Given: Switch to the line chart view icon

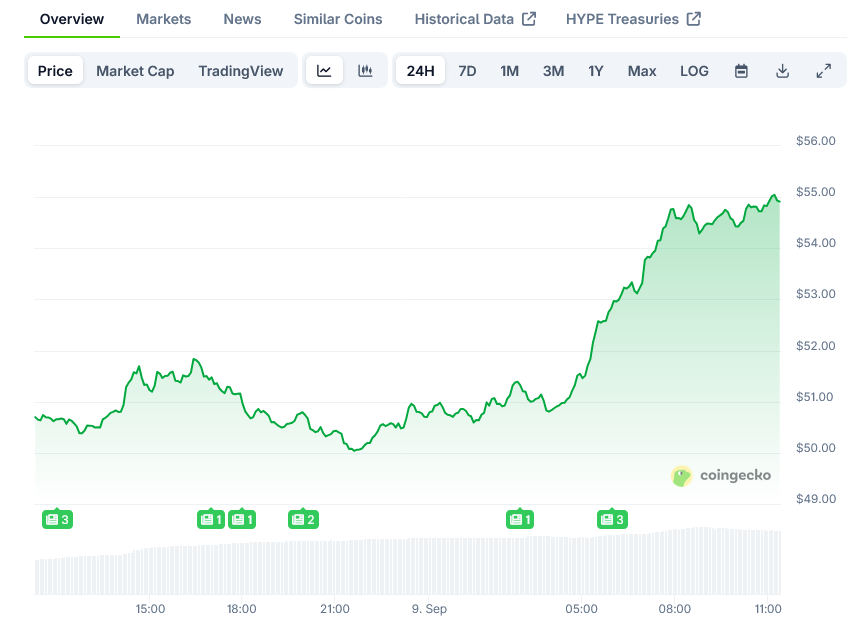Looking at the screenshot, I should (324, 71).
